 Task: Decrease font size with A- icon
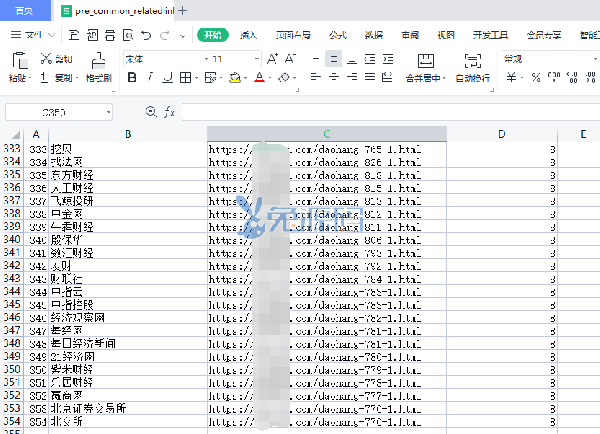[290, 59]
